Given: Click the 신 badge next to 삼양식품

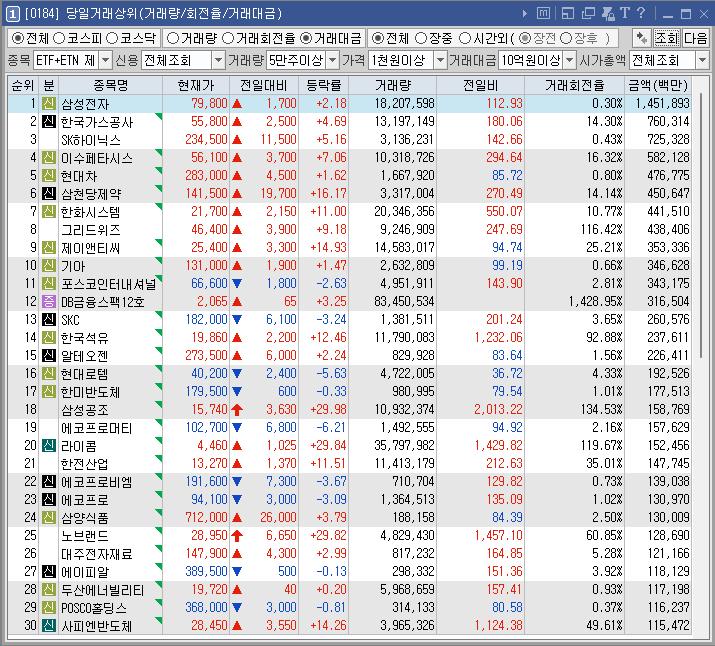Looking at the screenshot, I should (49, 517).
